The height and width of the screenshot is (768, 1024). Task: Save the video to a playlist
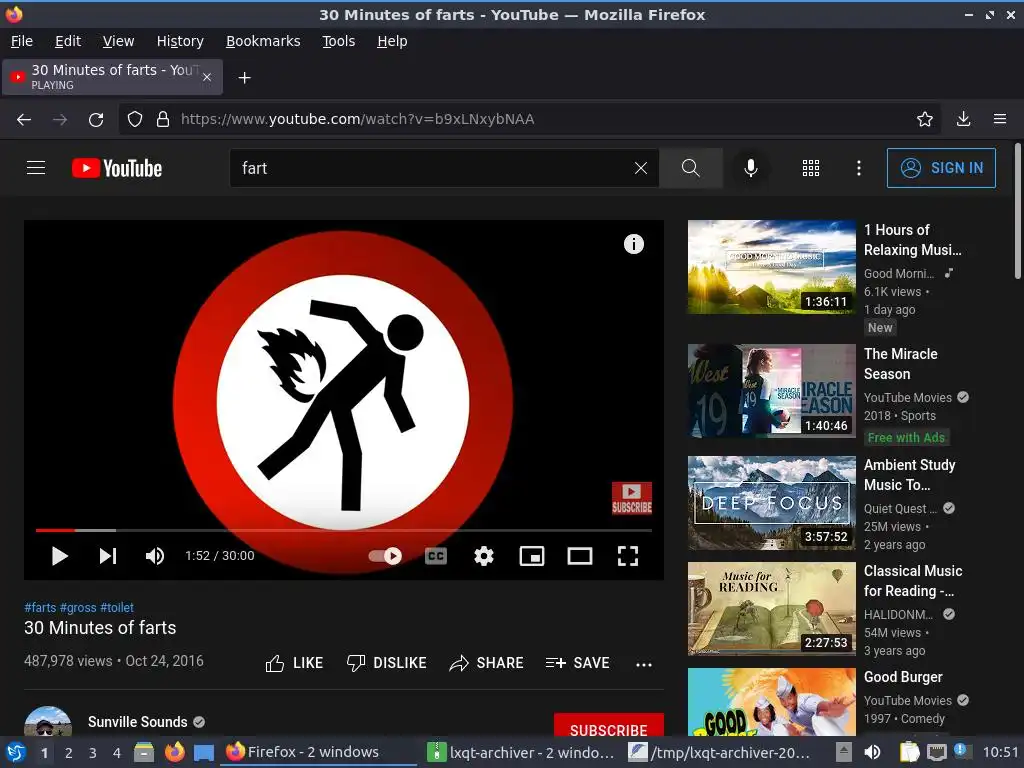point(577,663)
